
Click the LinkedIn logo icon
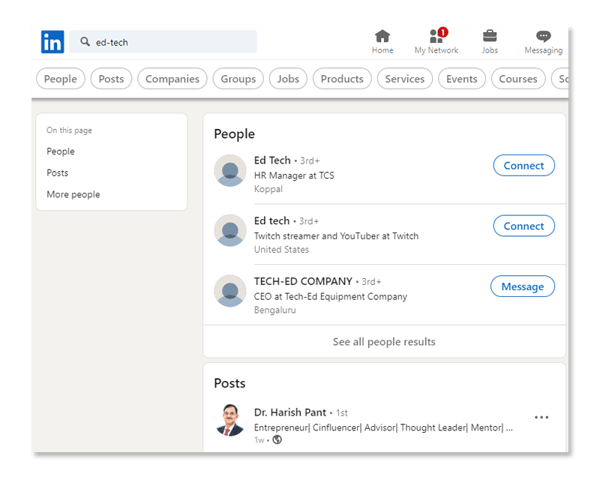pyautogui.click(x=52, y=42)
